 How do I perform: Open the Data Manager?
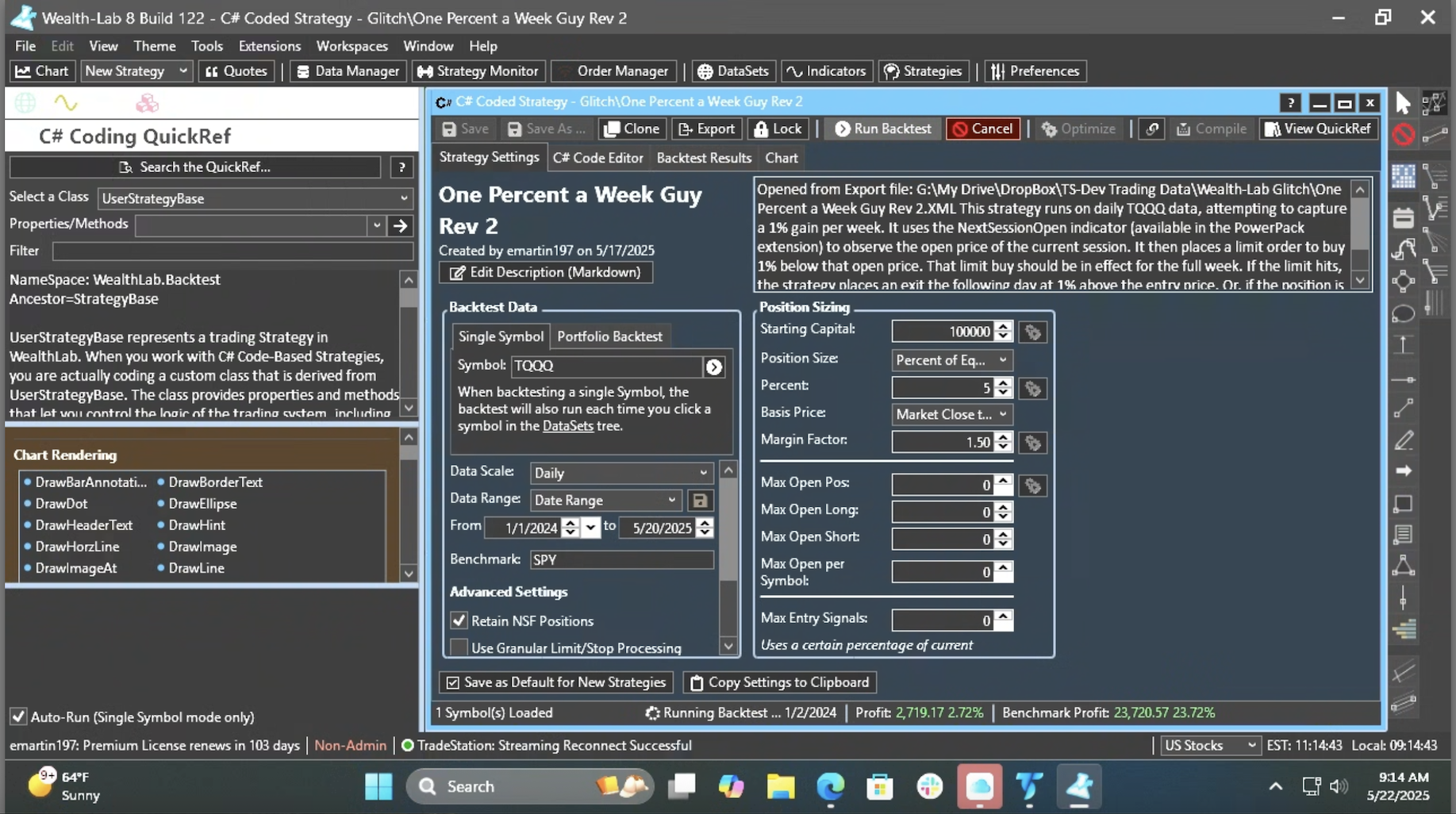pos(348,71)
